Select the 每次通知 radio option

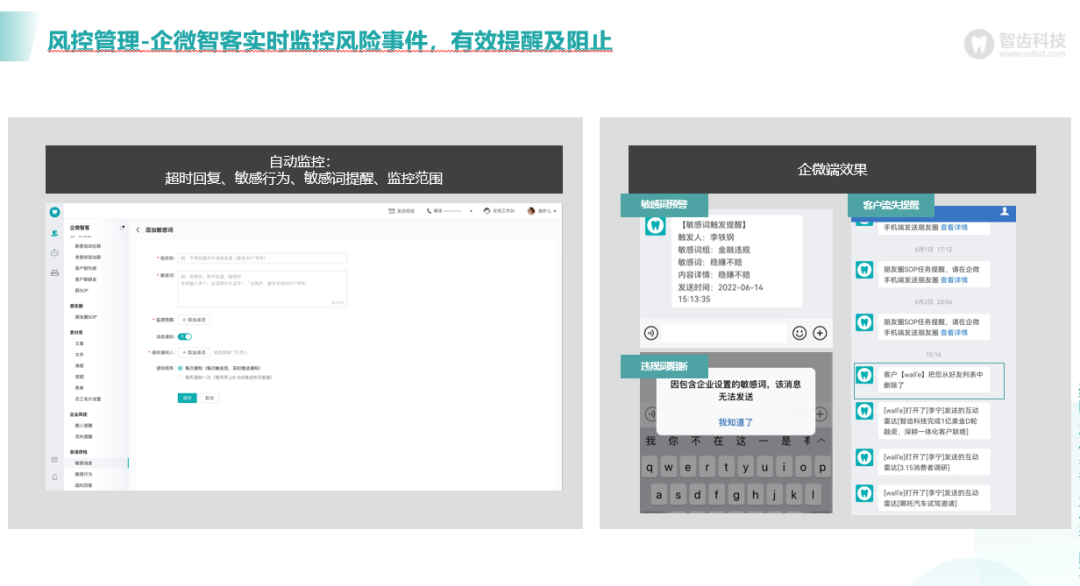coord(180,368)
